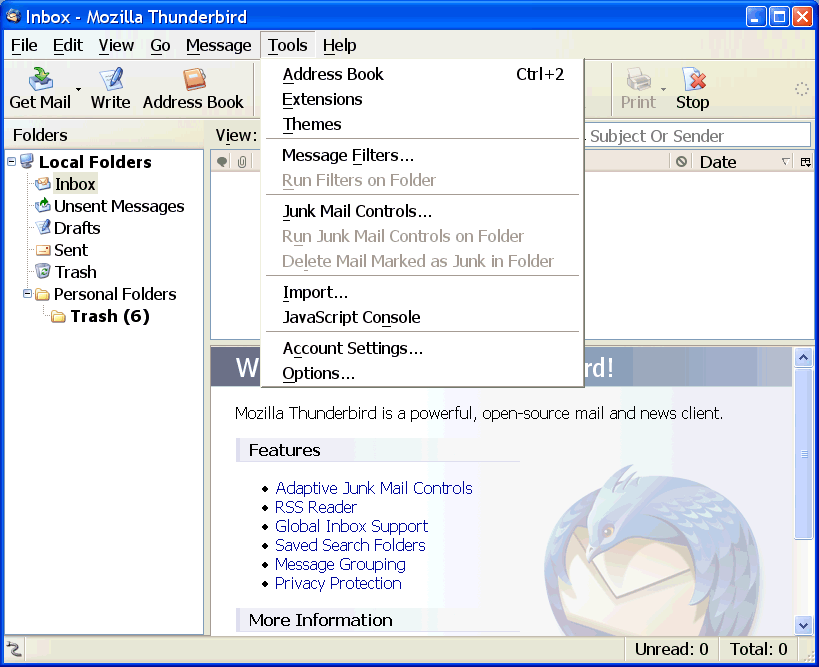Open Message Filters from Tools menu
This screenshot has width=819, height=667.
422,155
